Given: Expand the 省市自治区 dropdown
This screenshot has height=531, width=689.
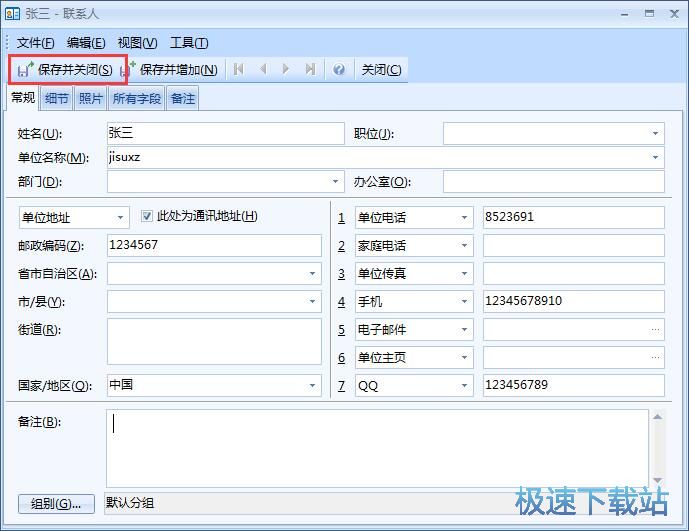Looking at the screenshot, I should click(x=312, y=273).
